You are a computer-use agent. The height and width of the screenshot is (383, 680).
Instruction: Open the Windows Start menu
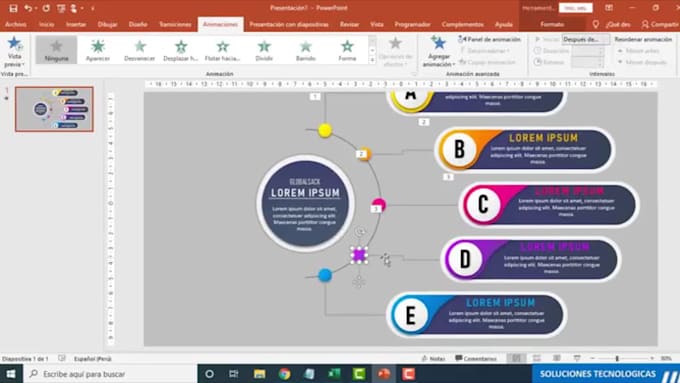coord(11,374)
